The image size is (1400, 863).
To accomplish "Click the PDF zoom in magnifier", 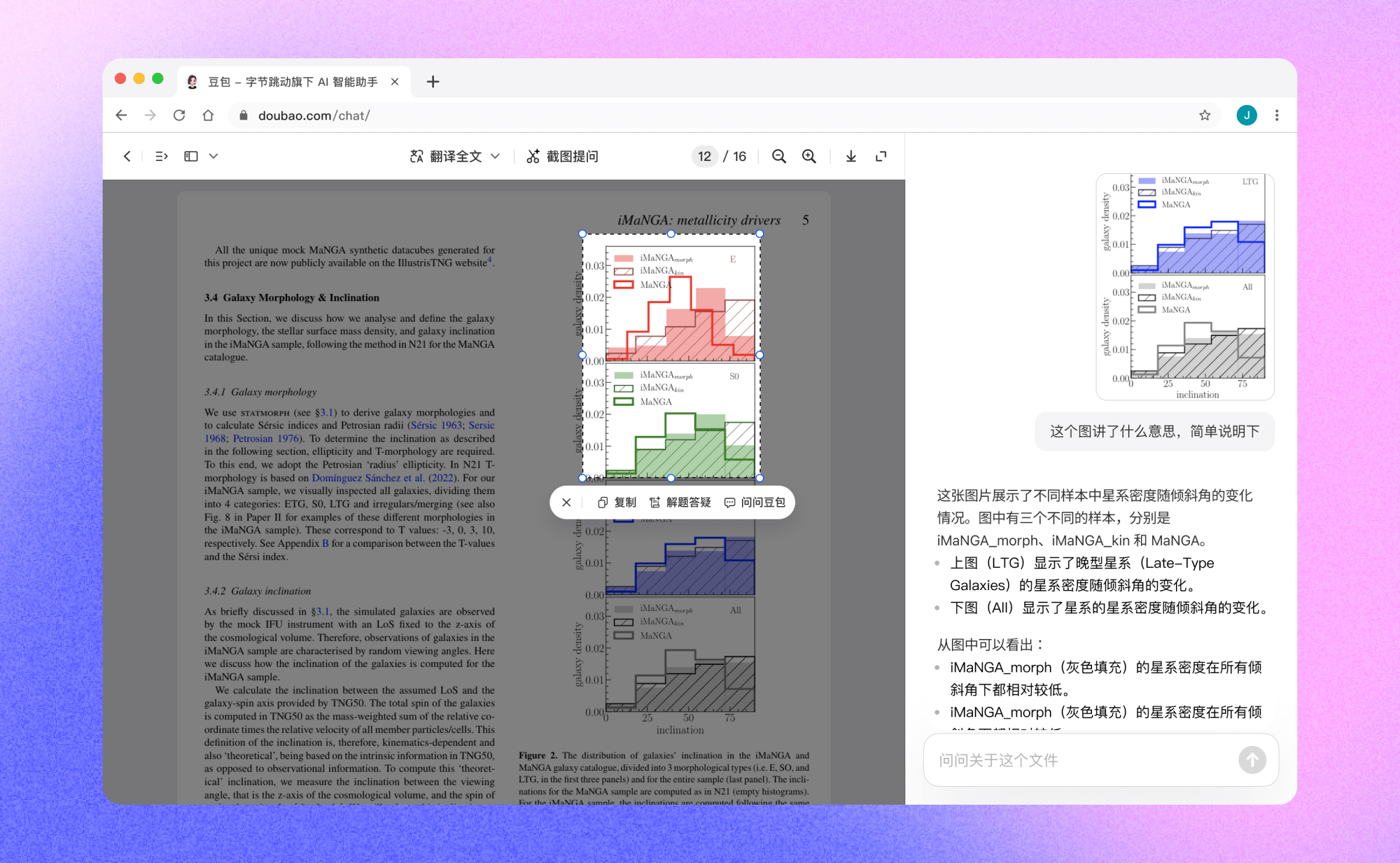I will tap(809, 156).
